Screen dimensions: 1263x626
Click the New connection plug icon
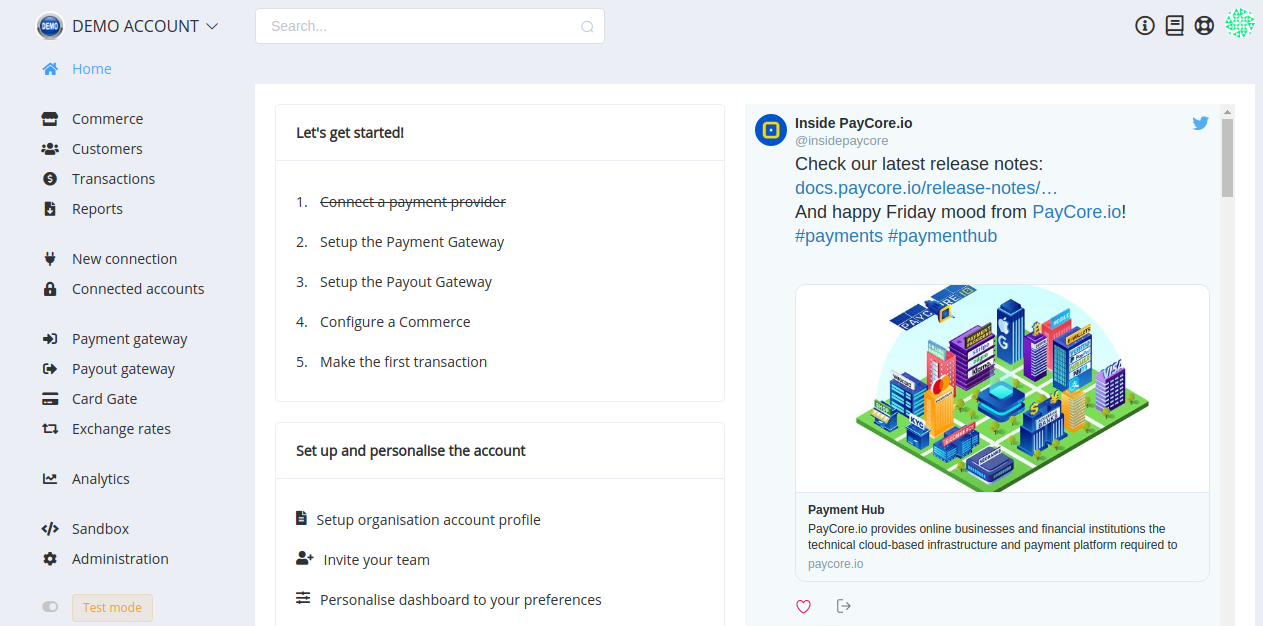(x=50, y=259)
